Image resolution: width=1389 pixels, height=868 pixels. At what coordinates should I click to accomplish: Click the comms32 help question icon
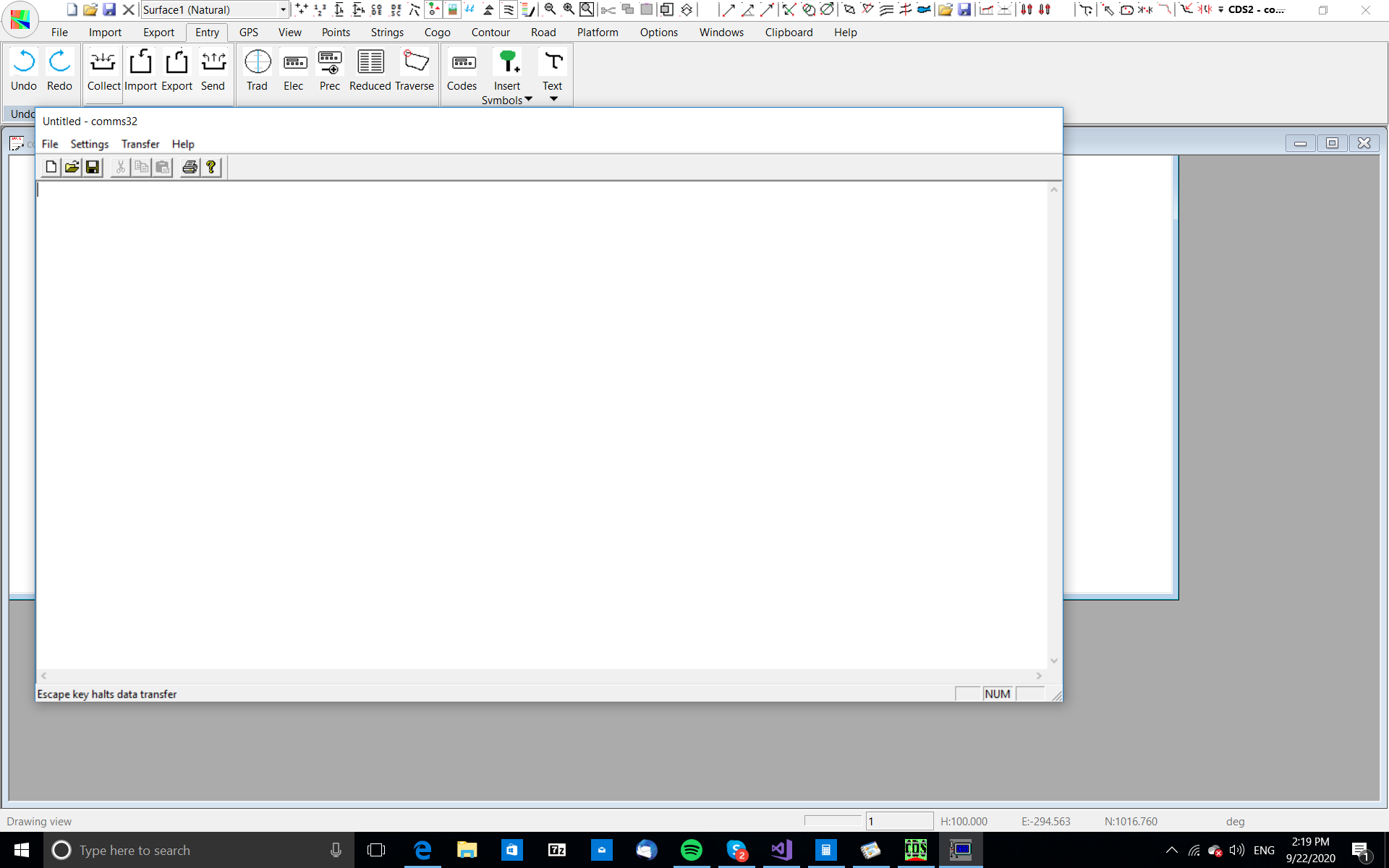pos(211,167)
